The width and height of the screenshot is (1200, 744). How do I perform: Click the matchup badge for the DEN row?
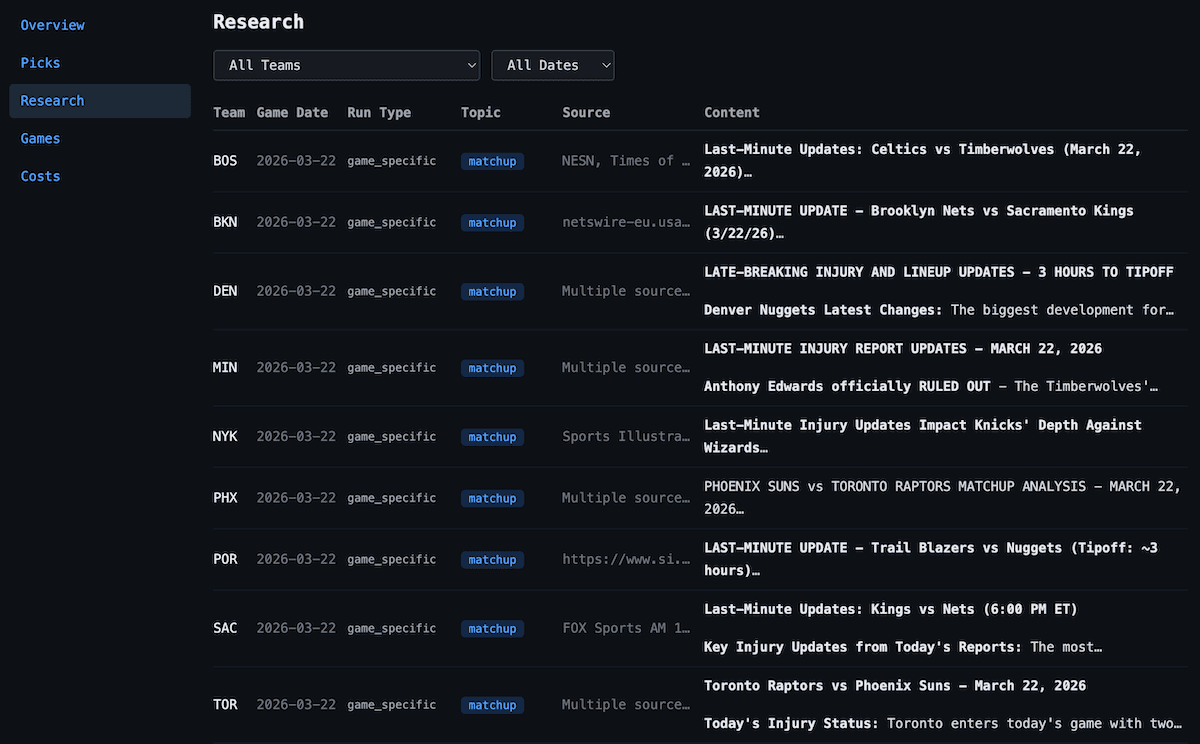coord(492,291)
